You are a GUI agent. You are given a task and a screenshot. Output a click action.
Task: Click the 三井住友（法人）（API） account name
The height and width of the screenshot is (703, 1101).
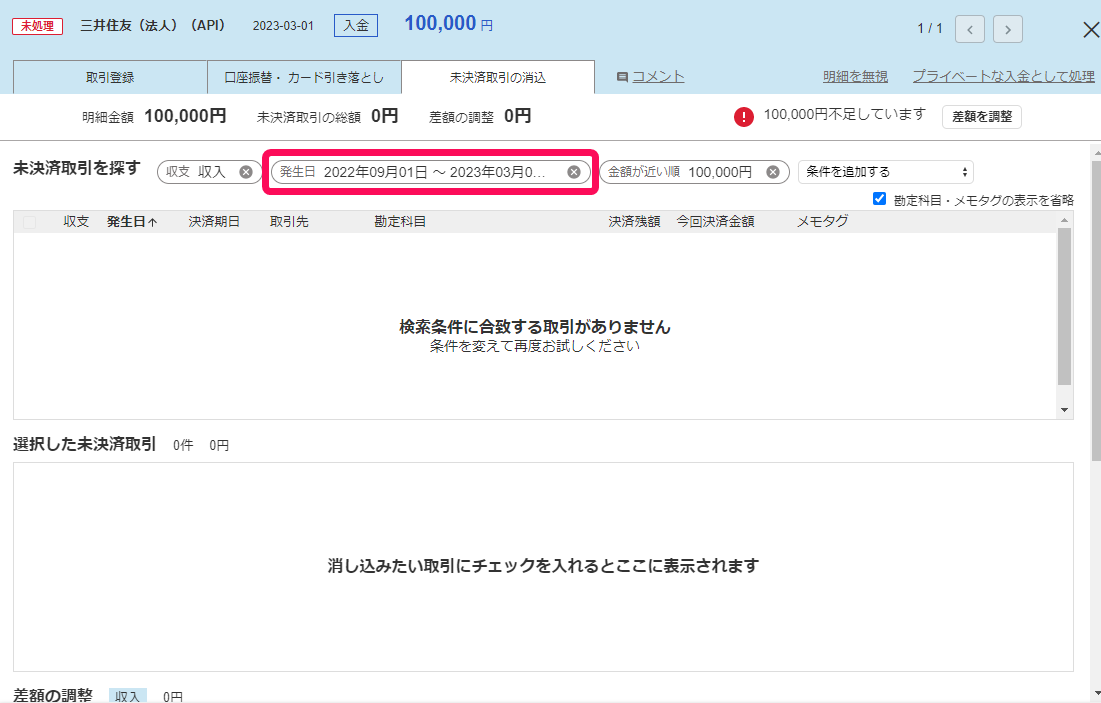pyautogui.click(x=153, y=26)
